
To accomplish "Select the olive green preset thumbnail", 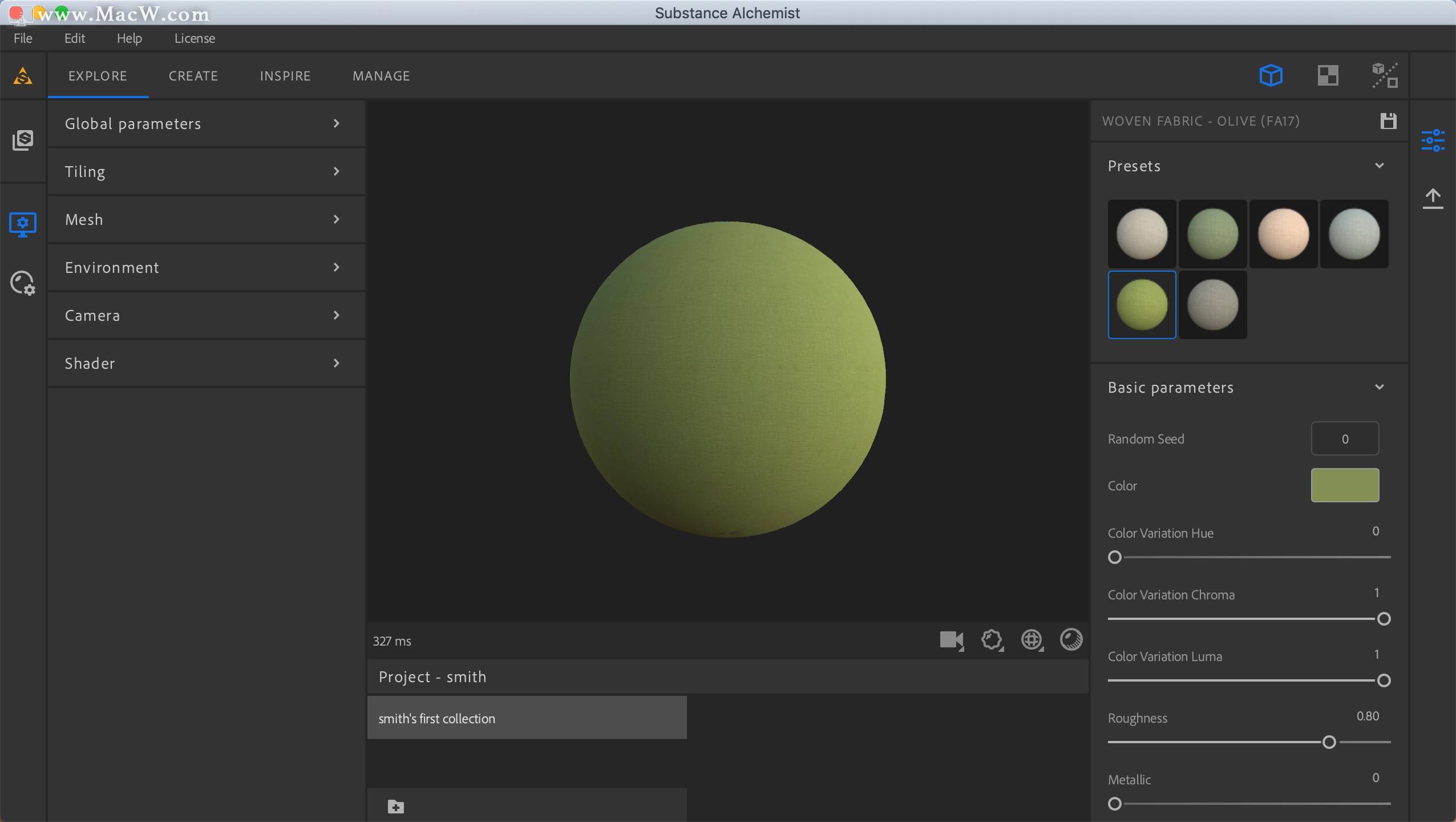I will click(1142, 305).
